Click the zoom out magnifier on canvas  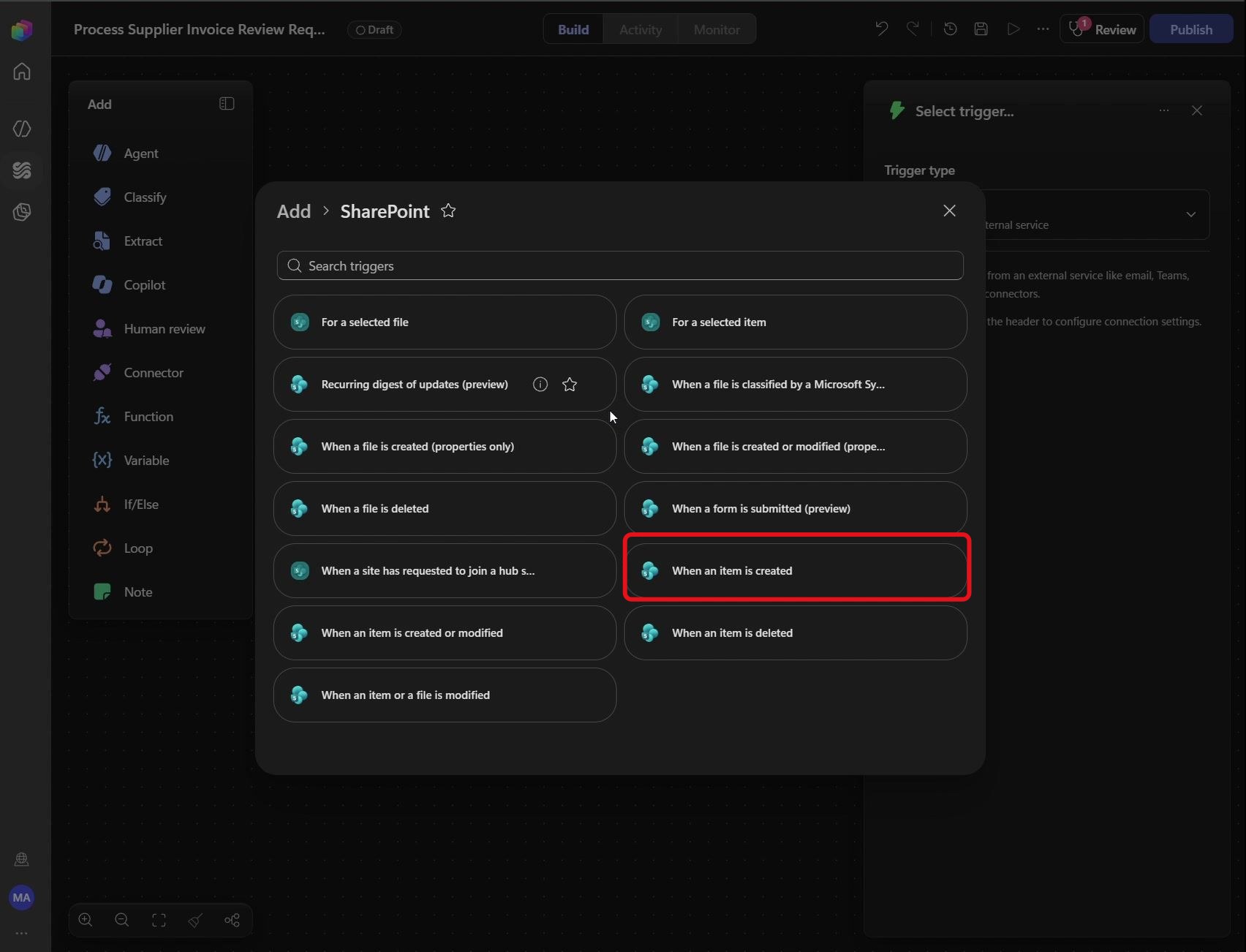[122, 921]
